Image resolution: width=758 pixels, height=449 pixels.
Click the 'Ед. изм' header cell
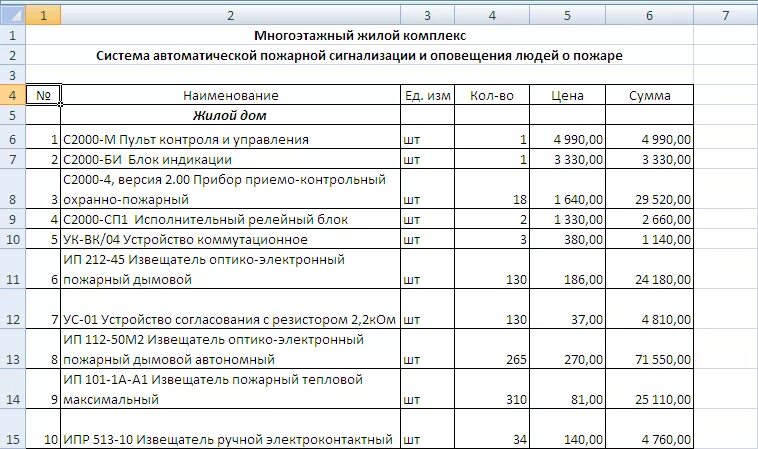(x=427, y=95)
